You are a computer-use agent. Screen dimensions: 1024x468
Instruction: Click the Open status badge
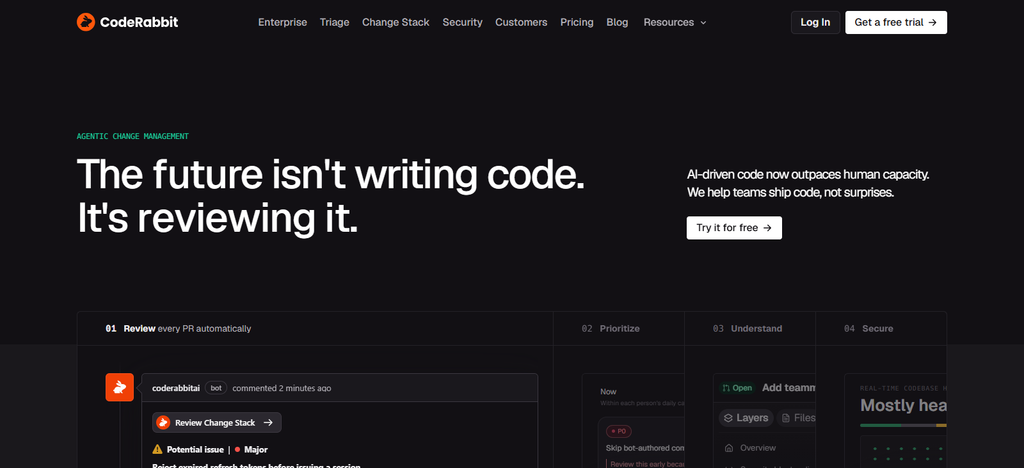click(737, 388)
